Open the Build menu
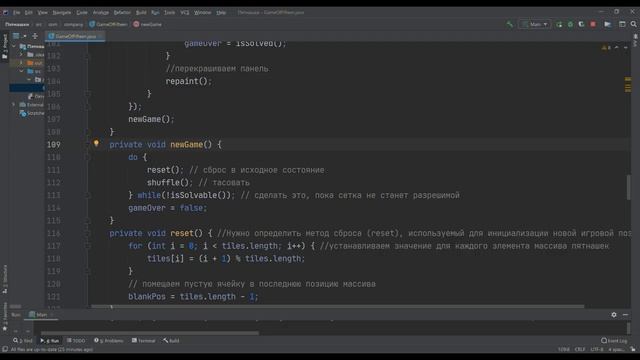The height and width of the screenshot is (360, 640). pyautogui.click(x=141, y=13)
